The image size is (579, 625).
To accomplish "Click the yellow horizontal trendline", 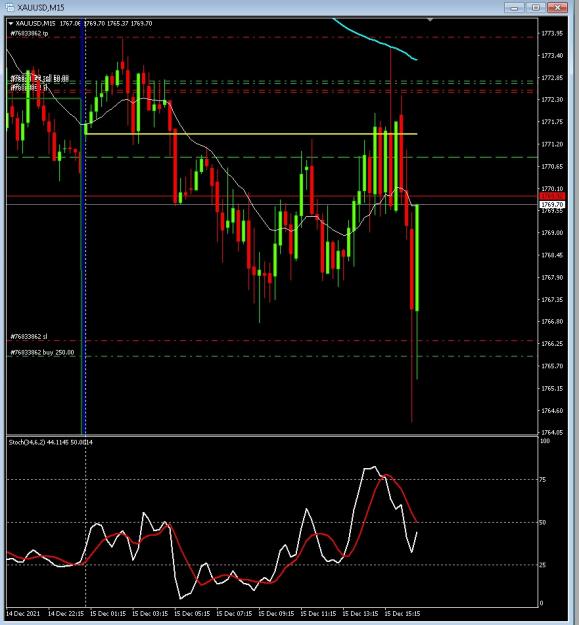I will (251, 134).
